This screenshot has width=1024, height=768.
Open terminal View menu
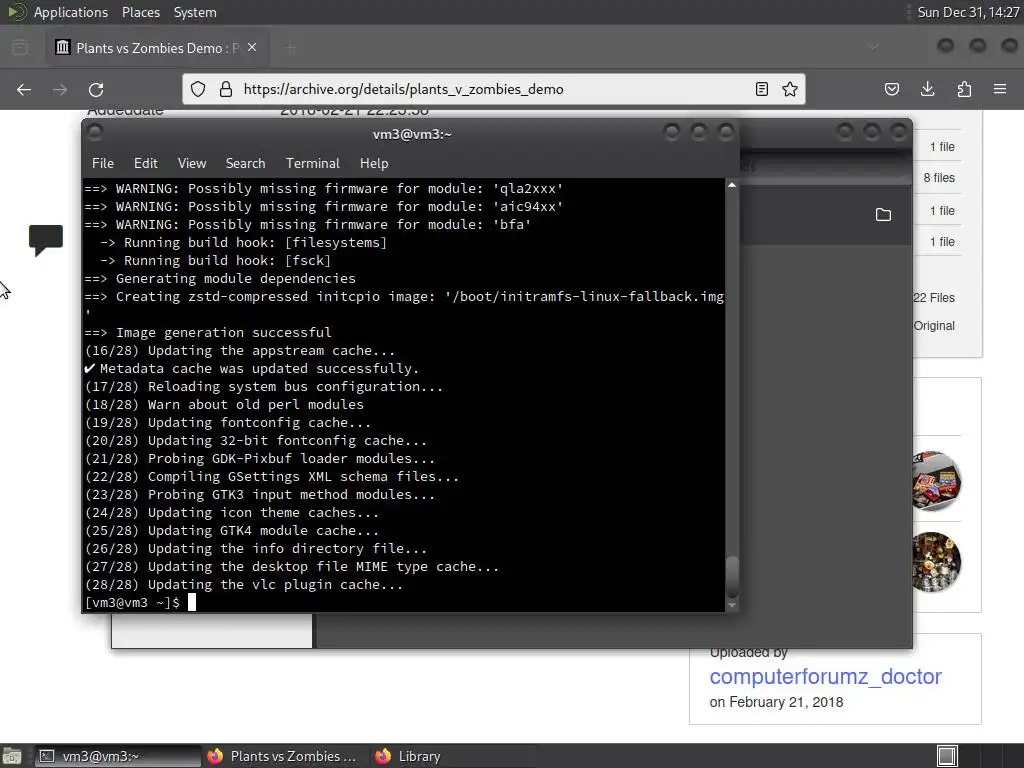[x=192, y=163]
